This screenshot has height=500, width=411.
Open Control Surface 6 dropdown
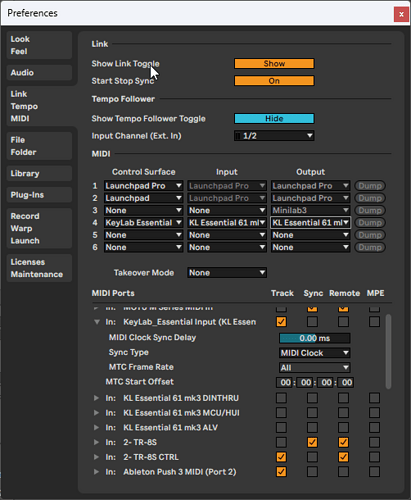coord(144,247)
